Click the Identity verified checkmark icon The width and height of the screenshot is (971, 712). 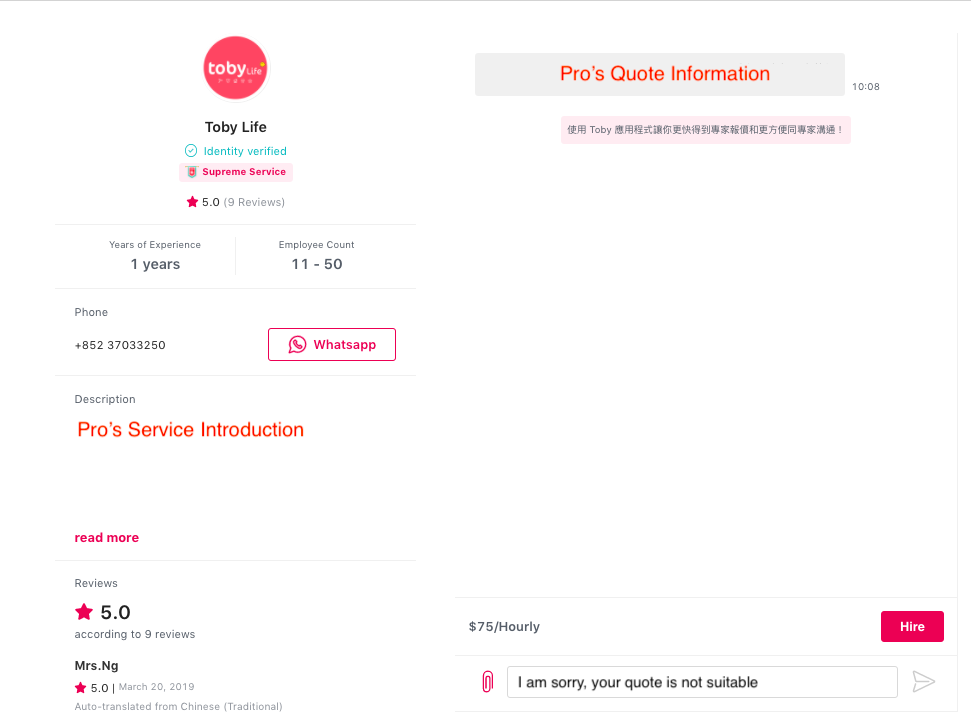191,150
